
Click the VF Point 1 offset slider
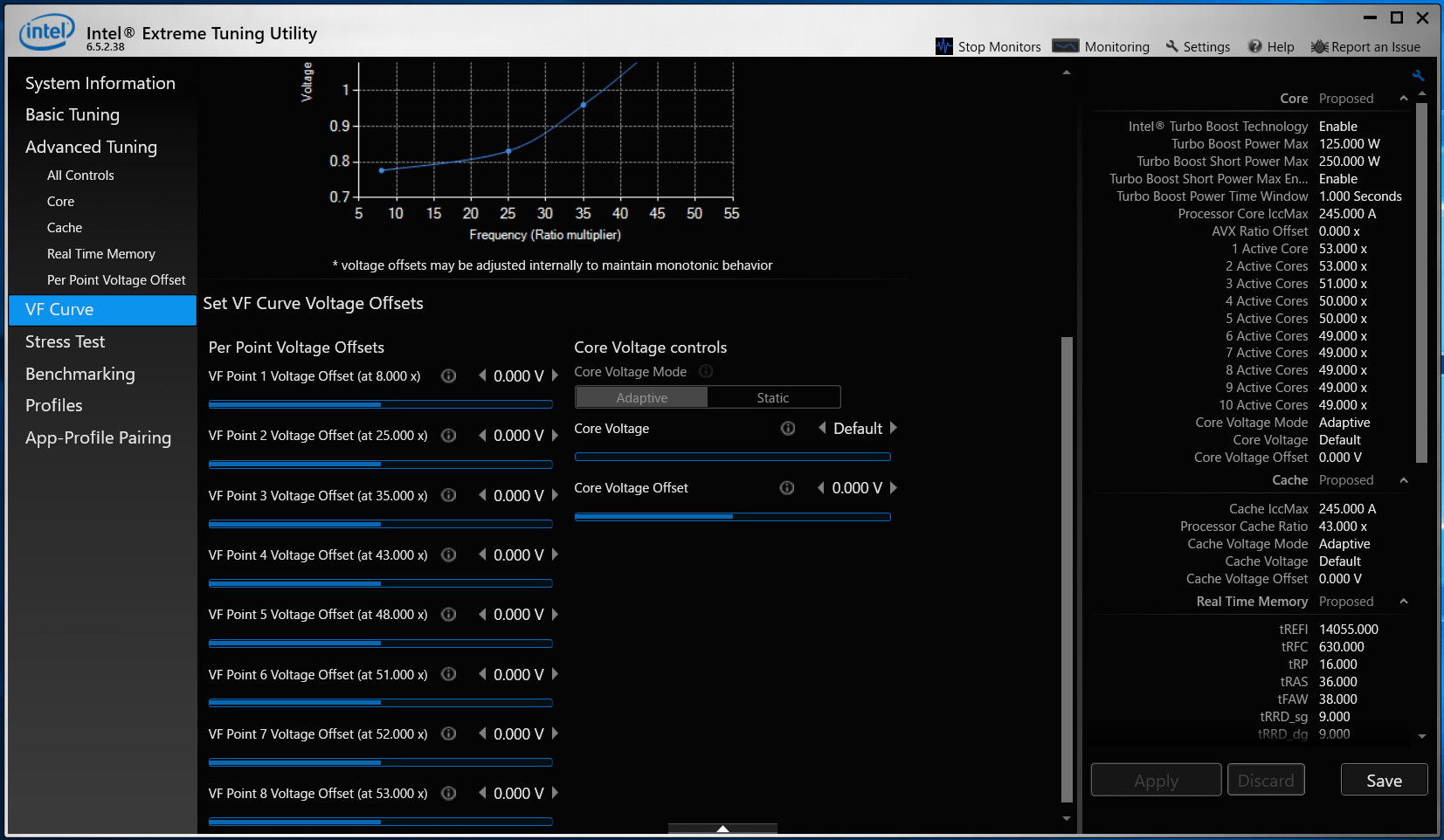pyautogui.click(x=380, y=404)
